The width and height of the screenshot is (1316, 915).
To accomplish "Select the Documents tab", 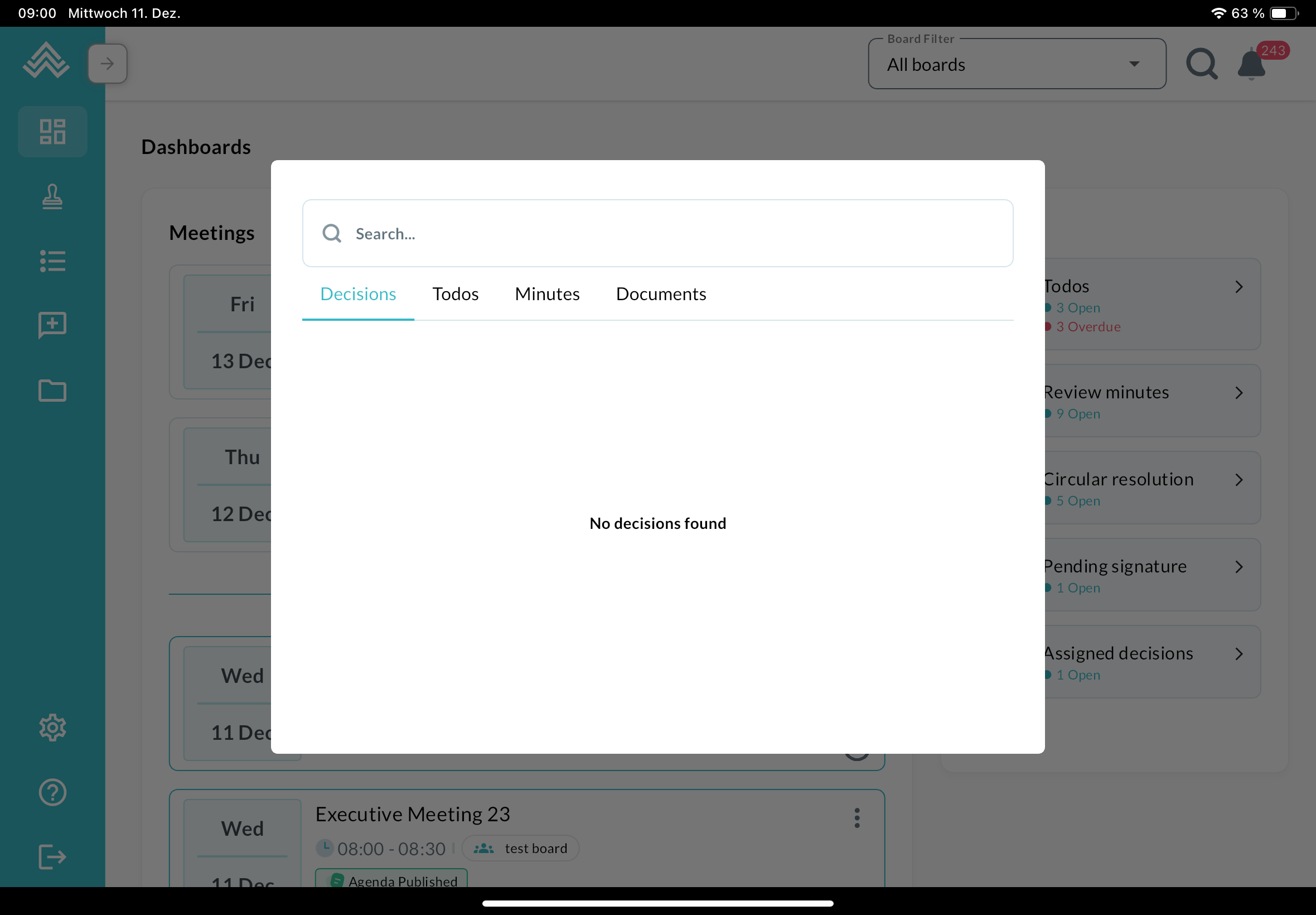I will (661, 294).
